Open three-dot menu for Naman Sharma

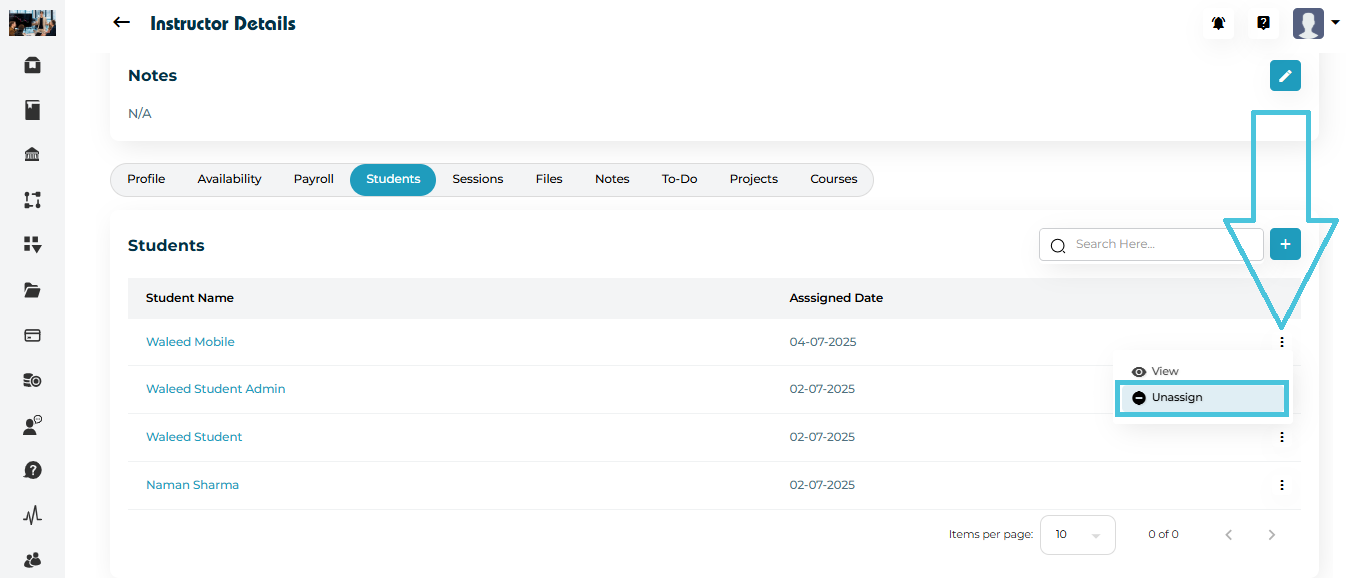[1281, 485]
